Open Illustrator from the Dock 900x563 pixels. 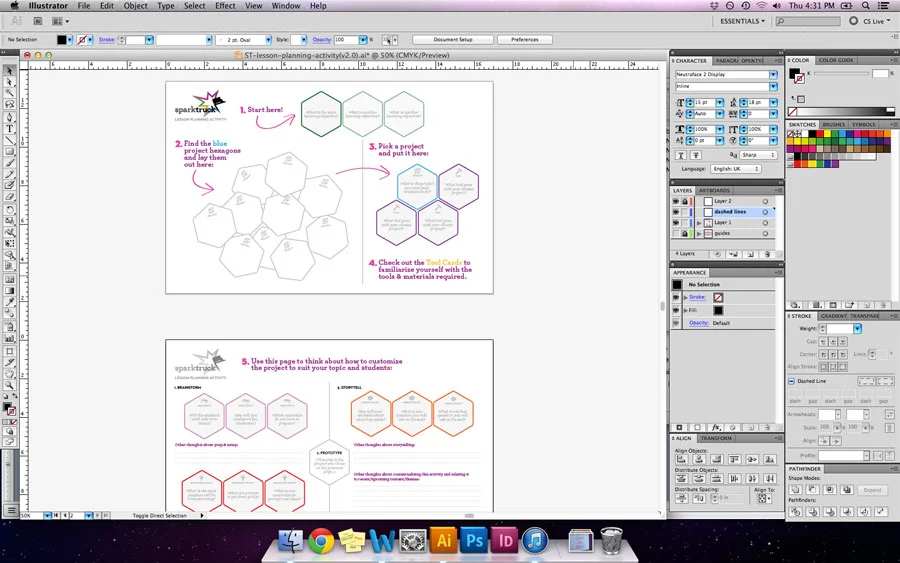(x=444, y=541)
